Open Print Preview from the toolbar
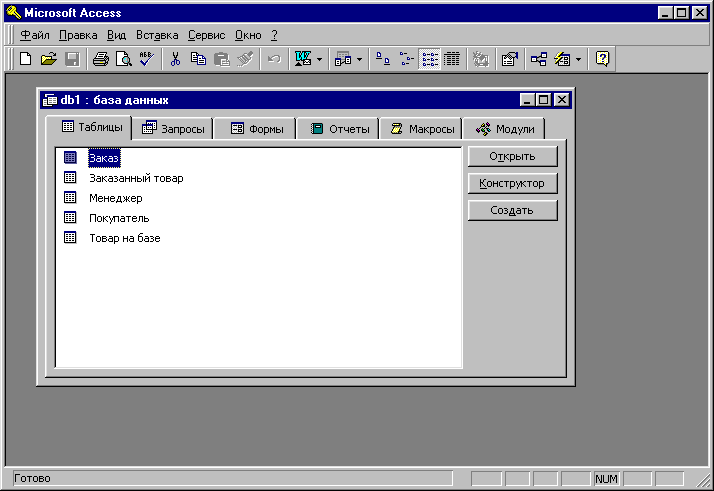 pyautogui.click(x=123, y=59)
